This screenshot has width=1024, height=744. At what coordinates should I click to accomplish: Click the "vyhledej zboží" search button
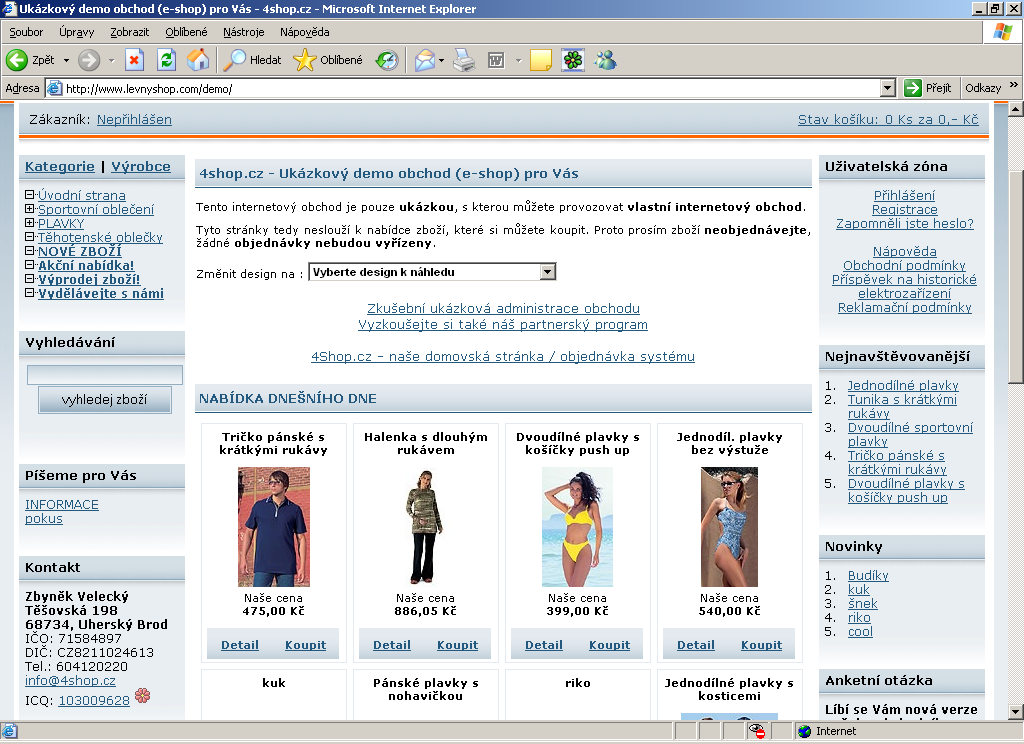[x=104, y=400]
